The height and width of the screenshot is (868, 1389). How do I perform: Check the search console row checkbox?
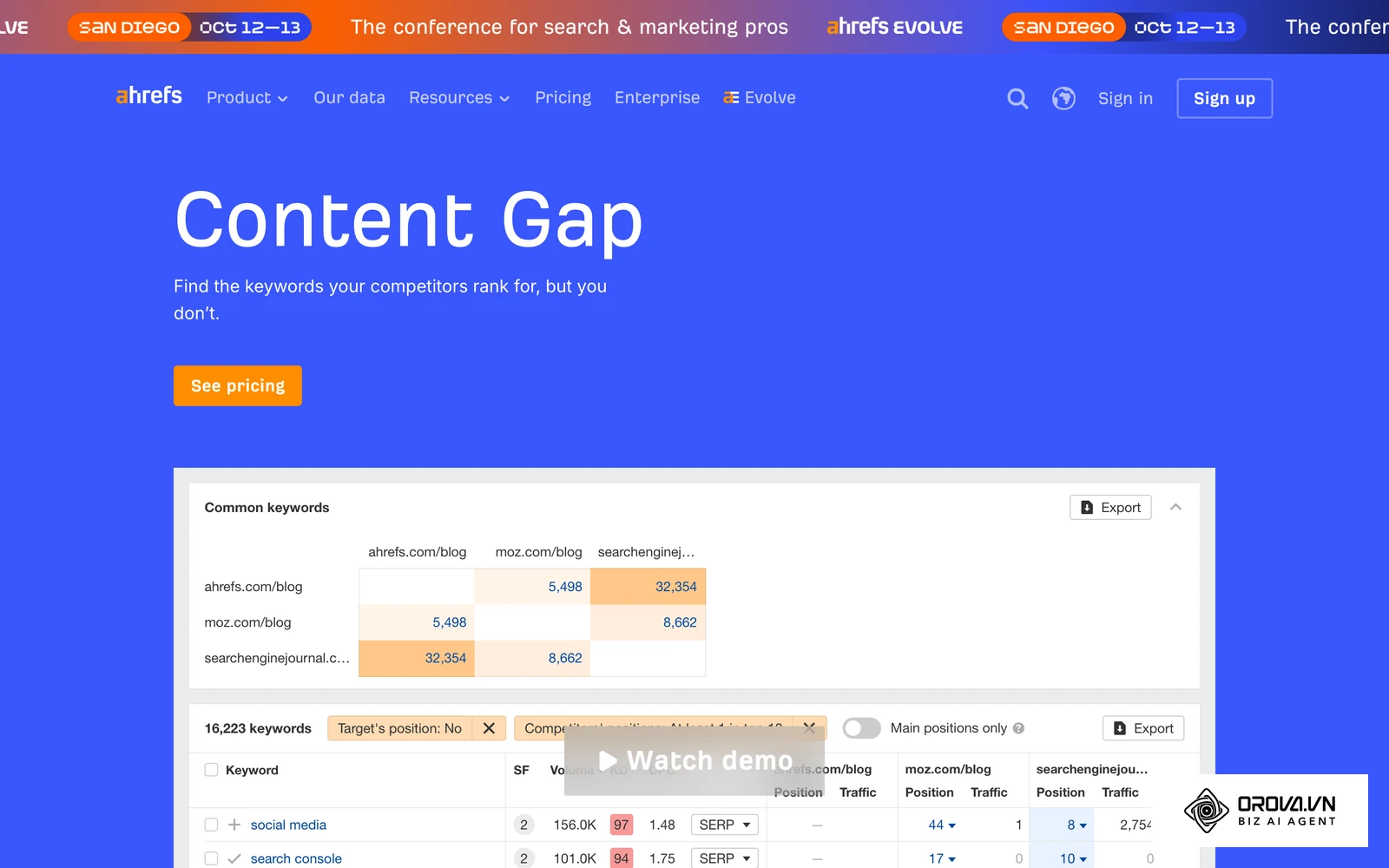coord(211,858)
